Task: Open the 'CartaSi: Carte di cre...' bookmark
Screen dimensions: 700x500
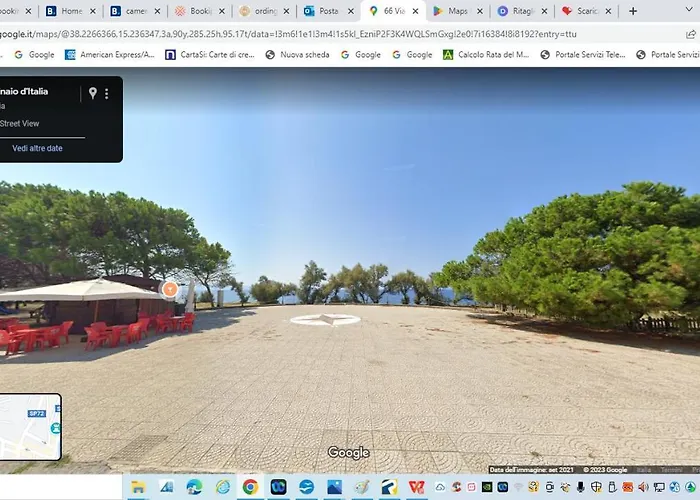Action: coord(210,54)
